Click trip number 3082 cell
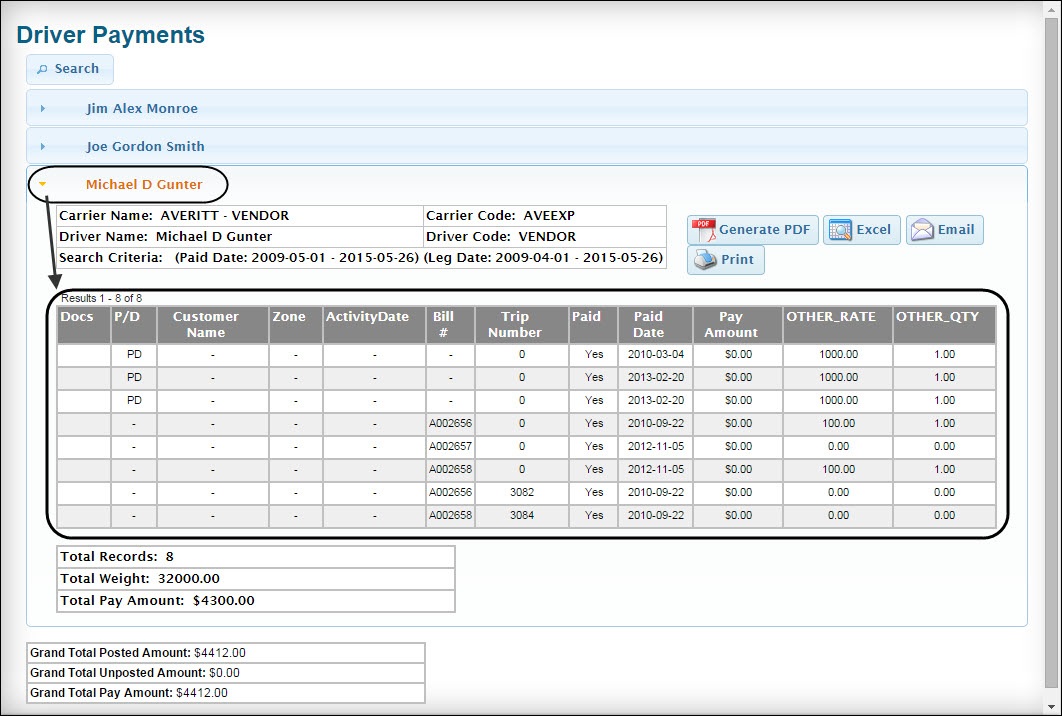The height and width of the screenshot is (716, 1062). (521, 492)
